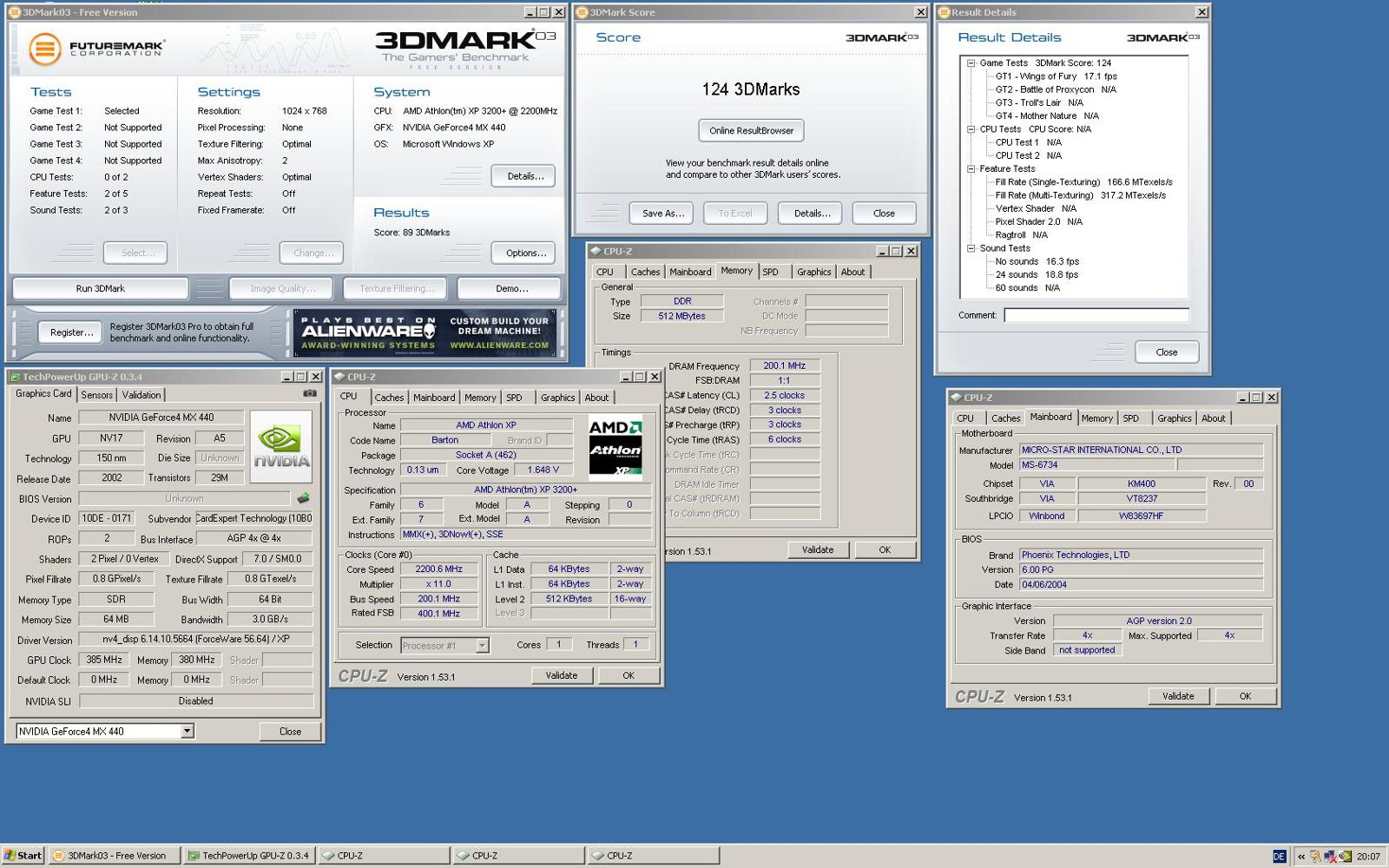Open Memory tab in the CPU-Z mainboard window

click(x=1097, y=418)
